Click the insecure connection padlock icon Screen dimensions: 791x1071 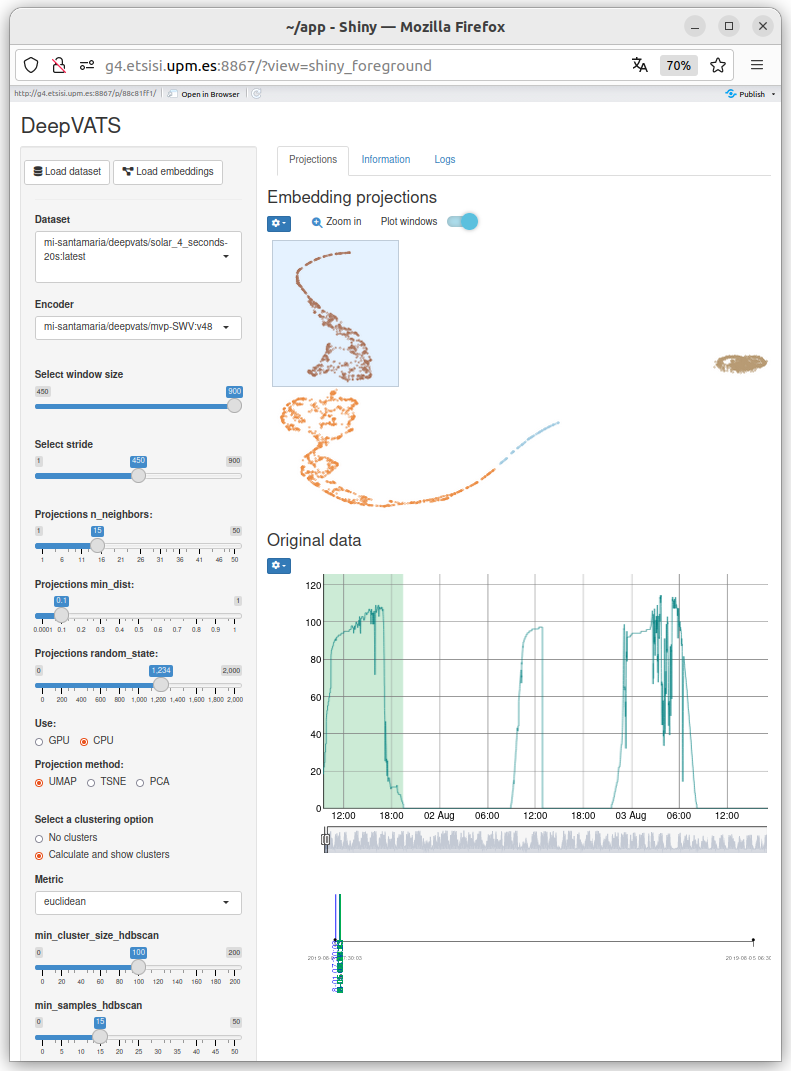[x=59, y=66]
